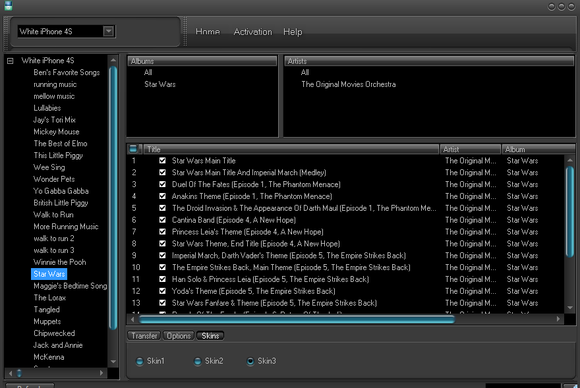This screenshot has width=580, height=388.
Task: Select the Skin2 radio button
Action: click(x=198, y=361)
